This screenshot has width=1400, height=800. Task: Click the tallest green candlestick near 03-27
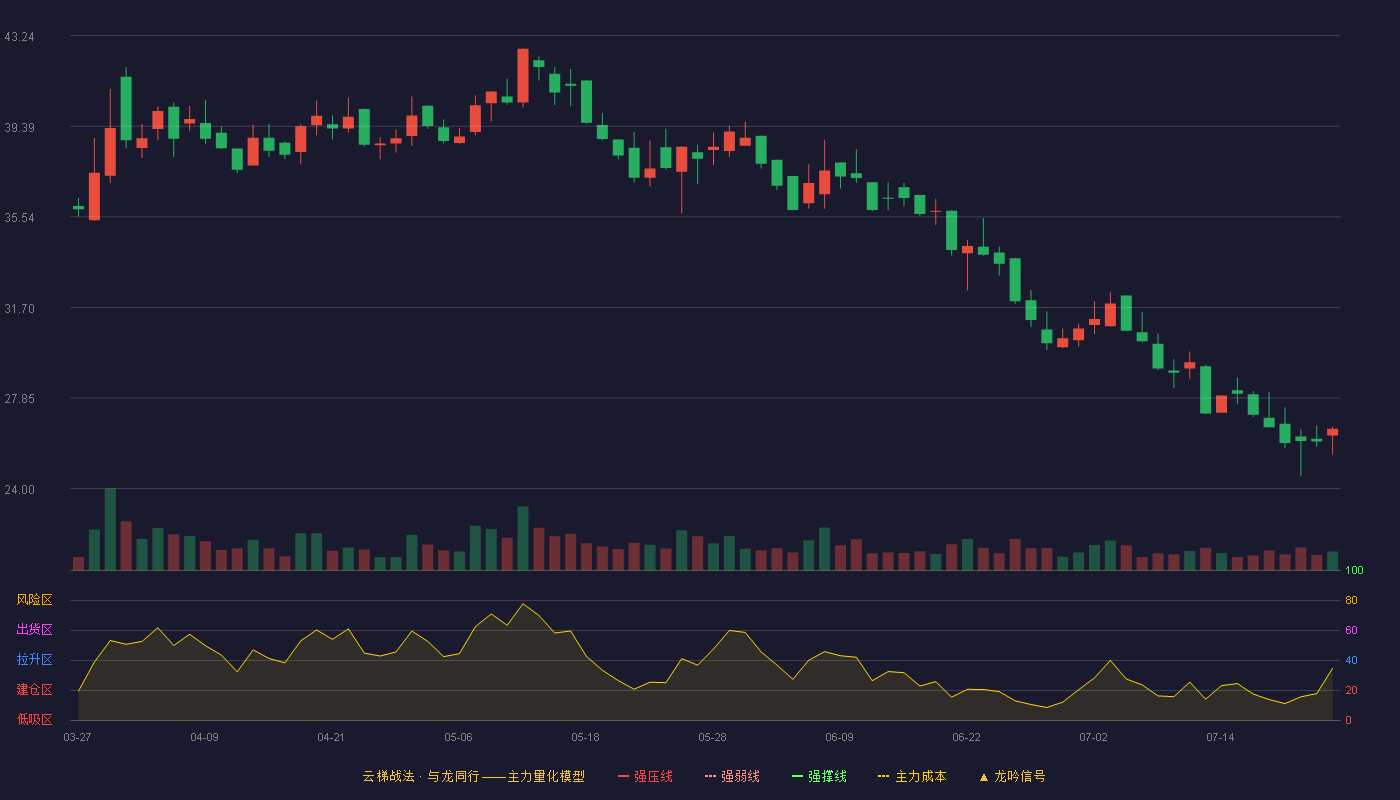[x=126, y=108]
